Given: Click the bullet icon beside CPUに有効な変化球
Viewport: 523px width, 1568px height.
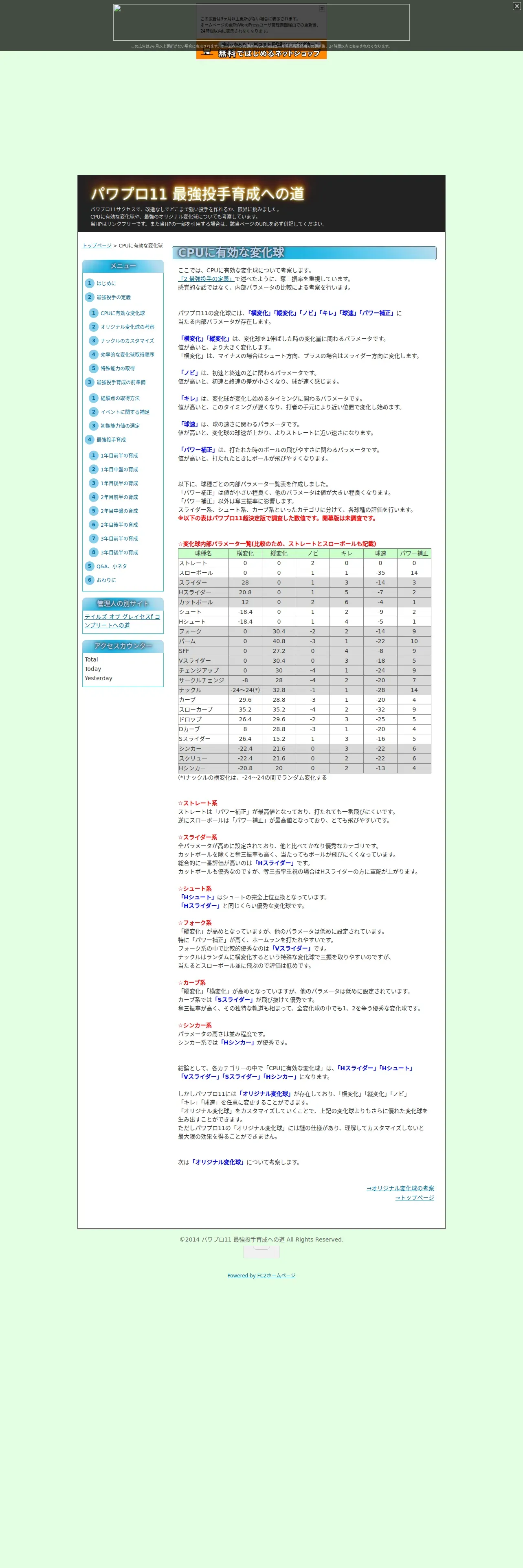Looking at the screenshot, I should [x=94, y=313].
